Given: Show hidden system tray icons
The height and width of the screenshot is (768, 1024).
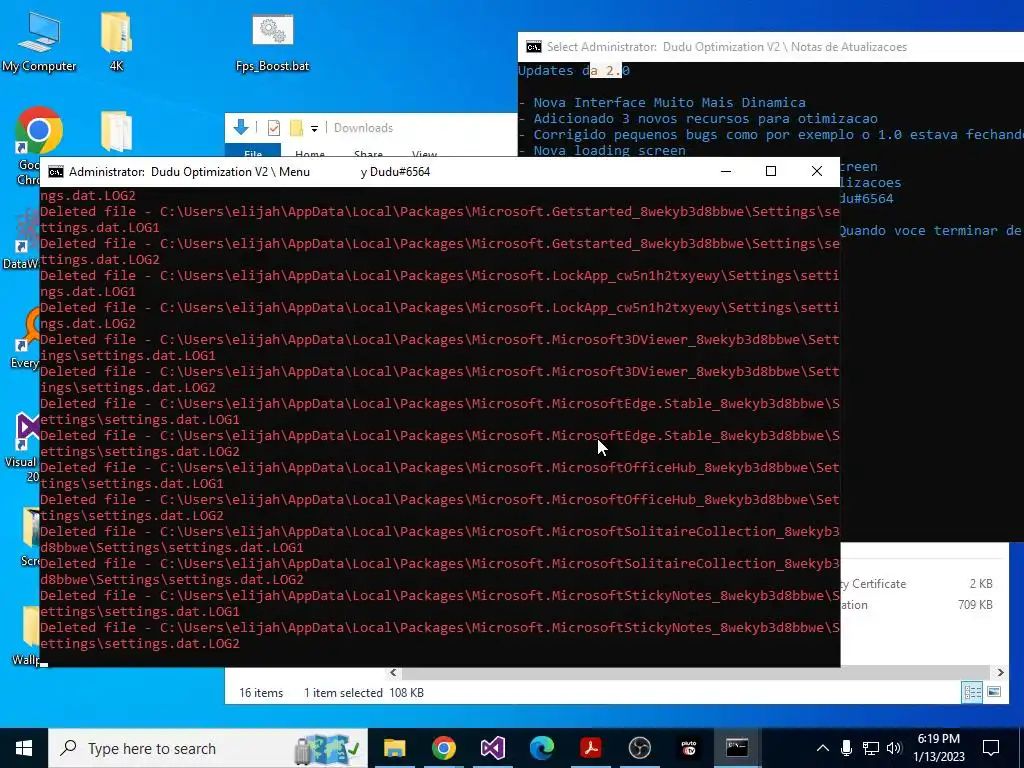Looking at the screenshot, I should pos(823,748).
